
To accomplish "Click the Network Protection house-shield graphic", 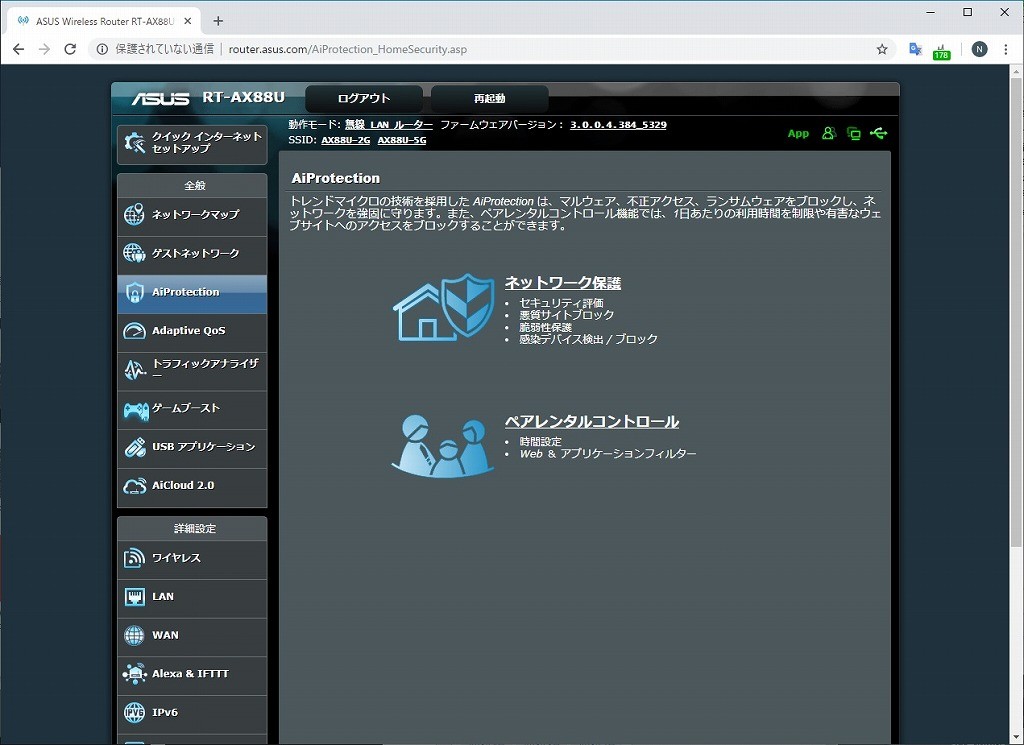I will point(443,307).
